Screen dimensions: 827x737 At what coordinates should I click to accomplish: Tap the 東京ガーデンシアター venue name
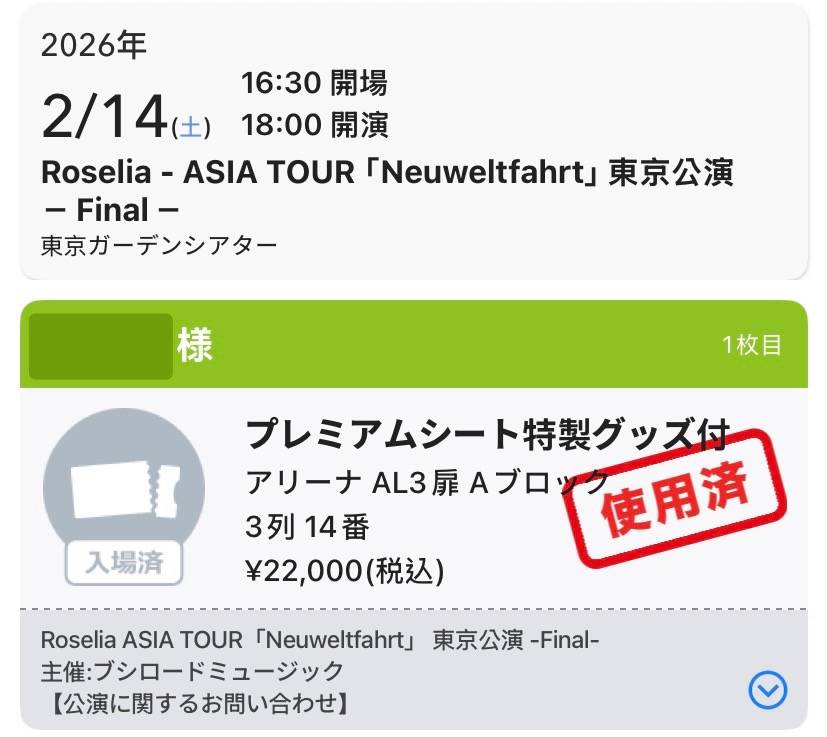point(159,245)
